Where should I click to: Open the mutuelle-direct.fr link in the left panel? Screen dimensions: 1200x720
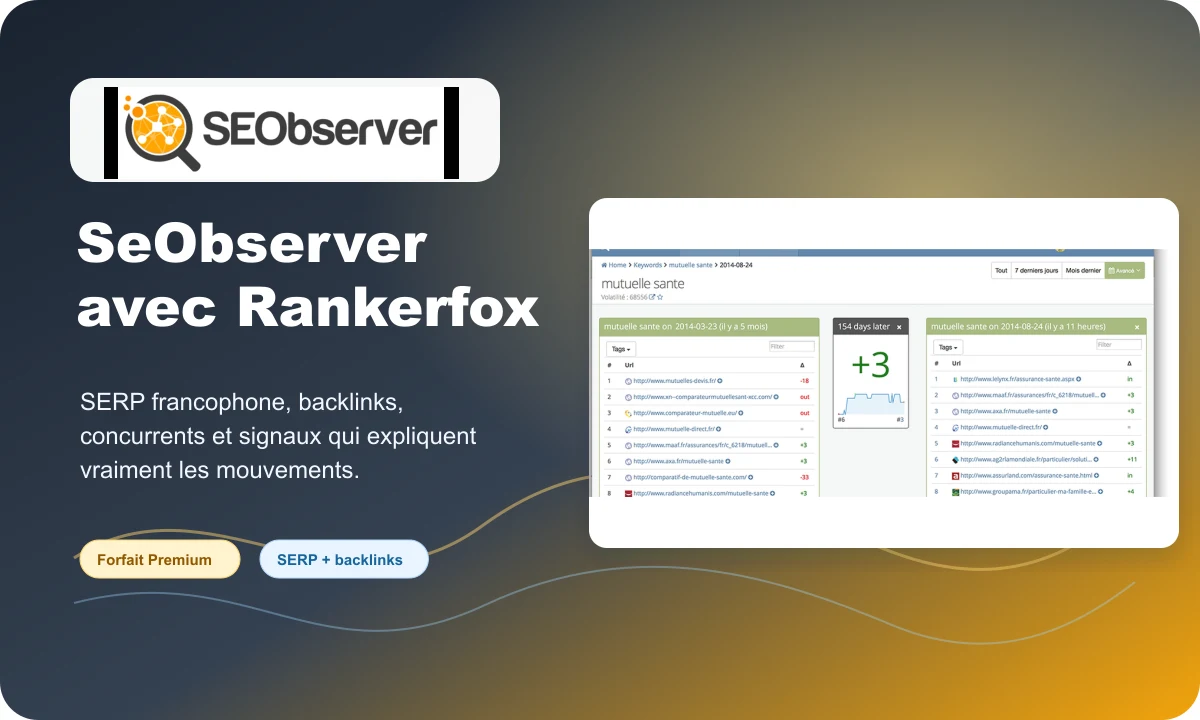674,429
